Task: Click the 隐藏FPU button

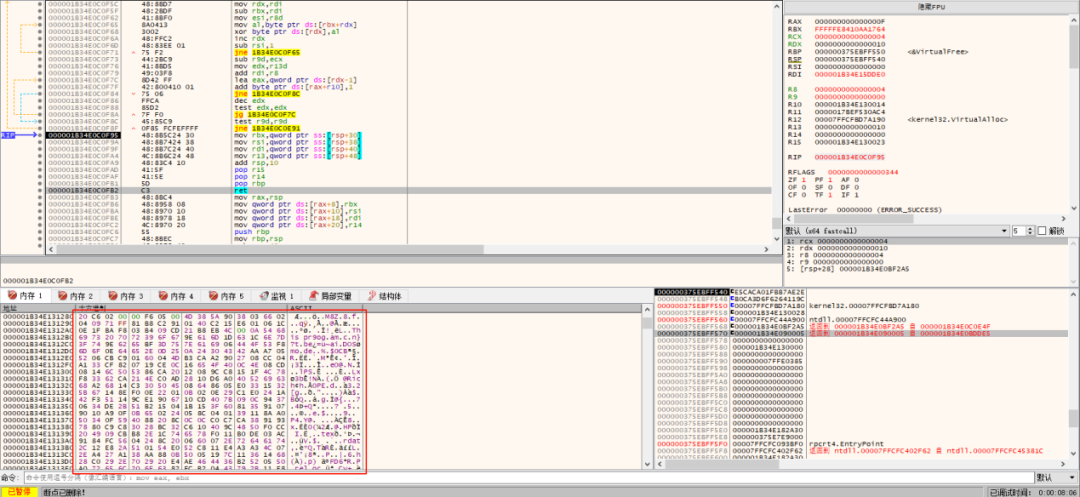Action: tap(931, 6)
